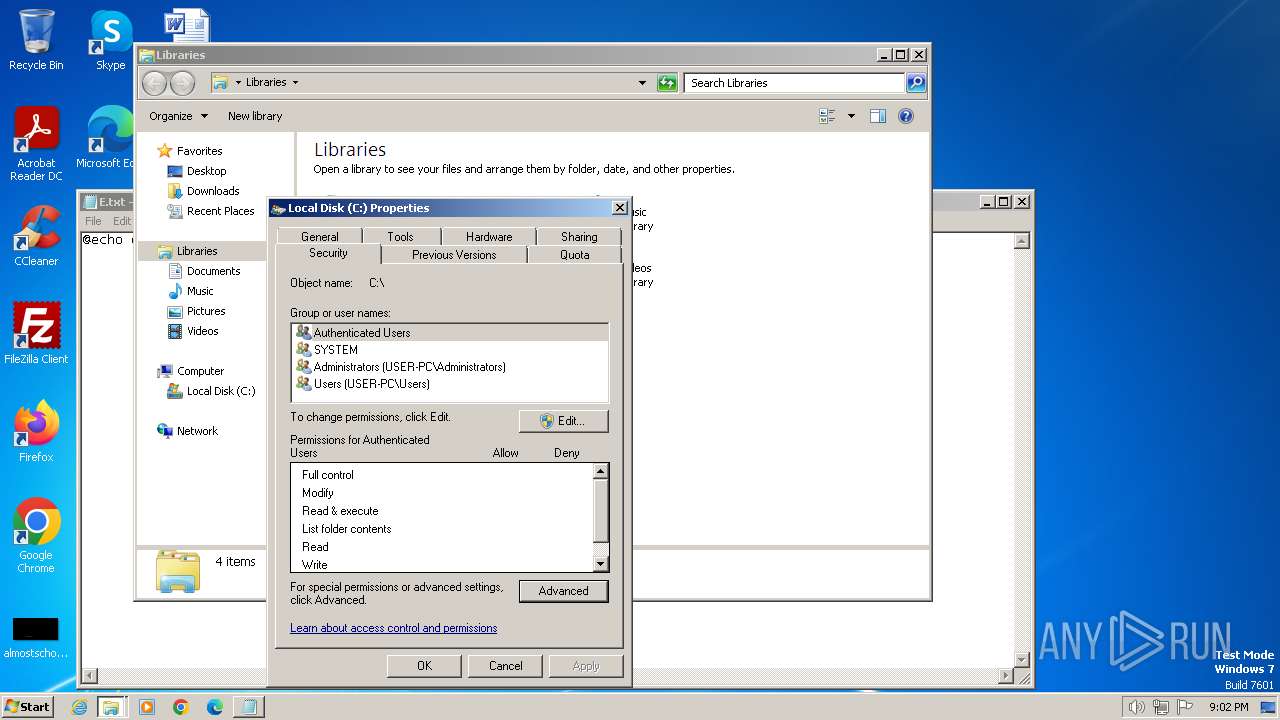This screenshot has width=1280, height=720.
Task: Click the search magnifier in Libraries
Action: [916, 83]
